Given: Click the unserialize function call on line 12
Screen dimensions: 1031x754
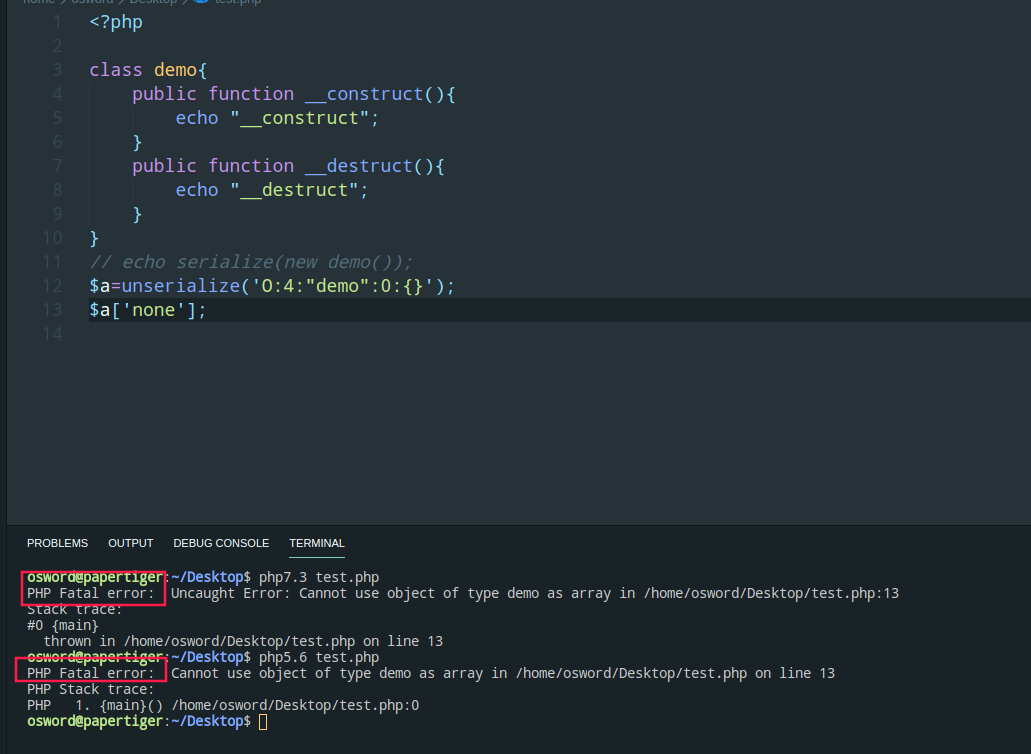Looking at the screenshot, I should click(177, 285).
